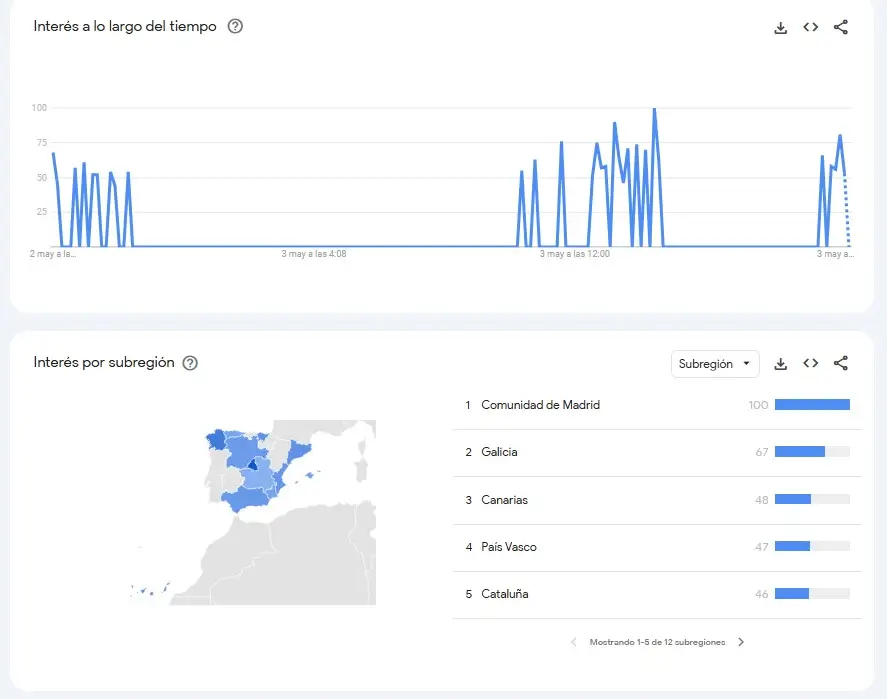Click the Canary Islands on the map

tap(149, 590)
